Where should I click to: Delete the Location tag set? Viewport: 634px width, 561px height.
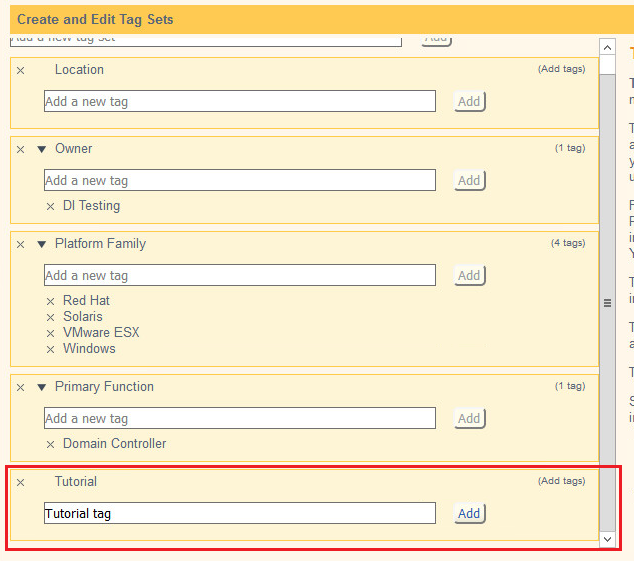tap(20, 70)
